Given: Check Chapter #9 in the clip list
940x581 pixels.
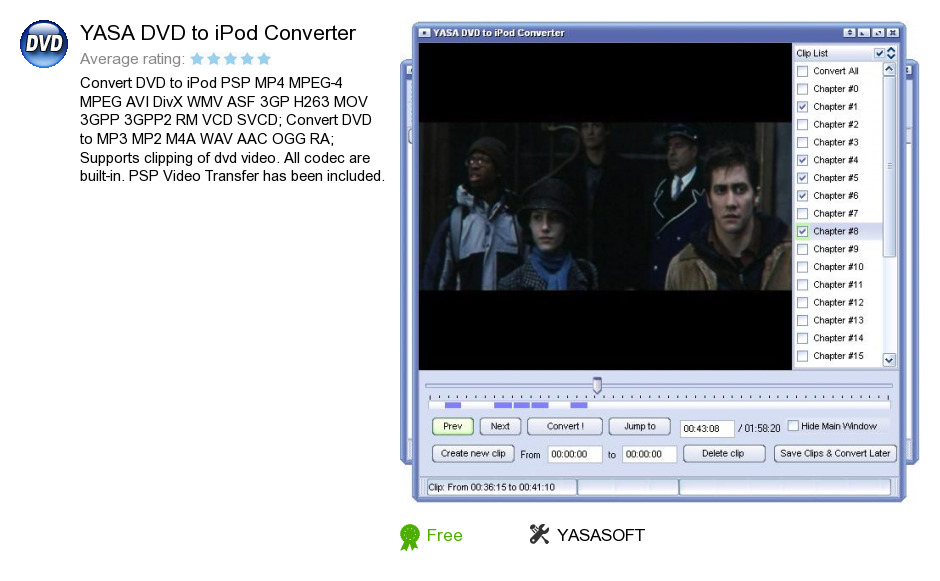Looking at the screenshot, I should click(802, 249).
